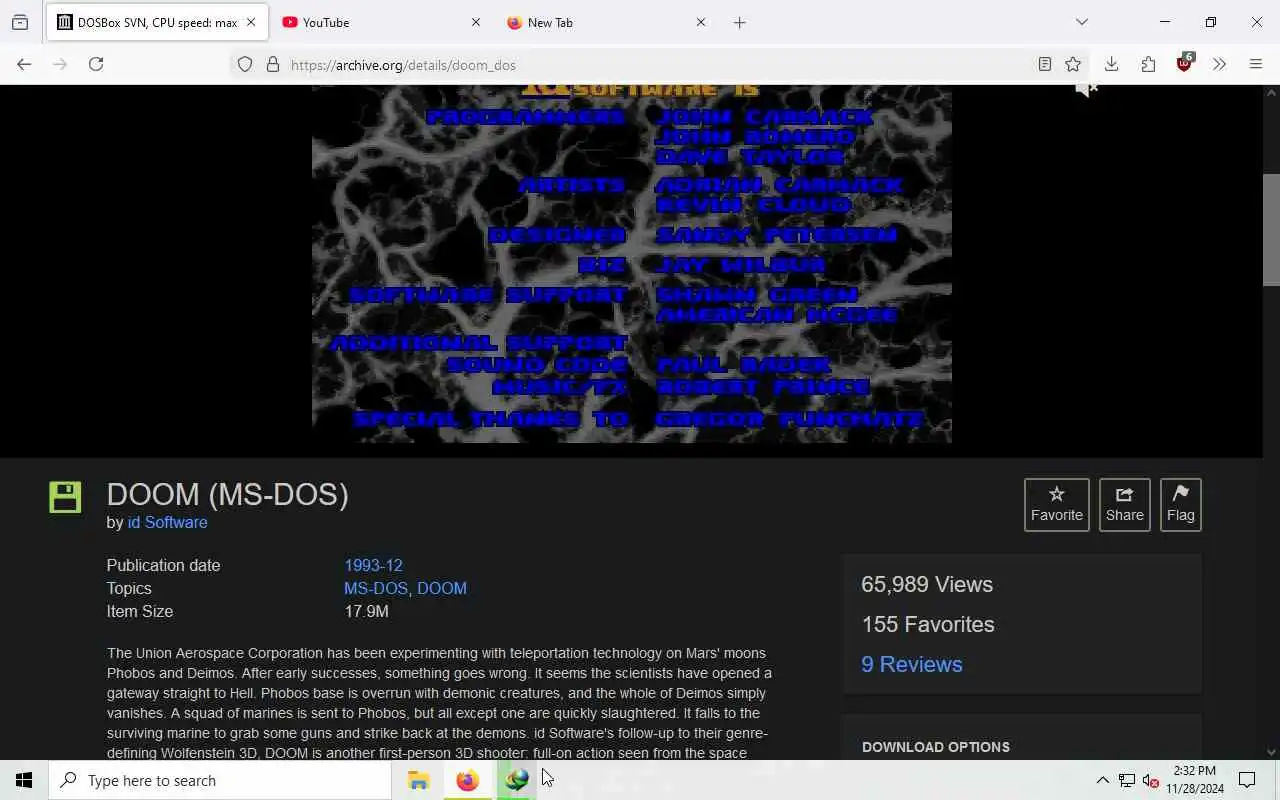This screenshot has height=800, width=1280.
Task: Open the MS-DOS topic link
Action: [377, 588]
